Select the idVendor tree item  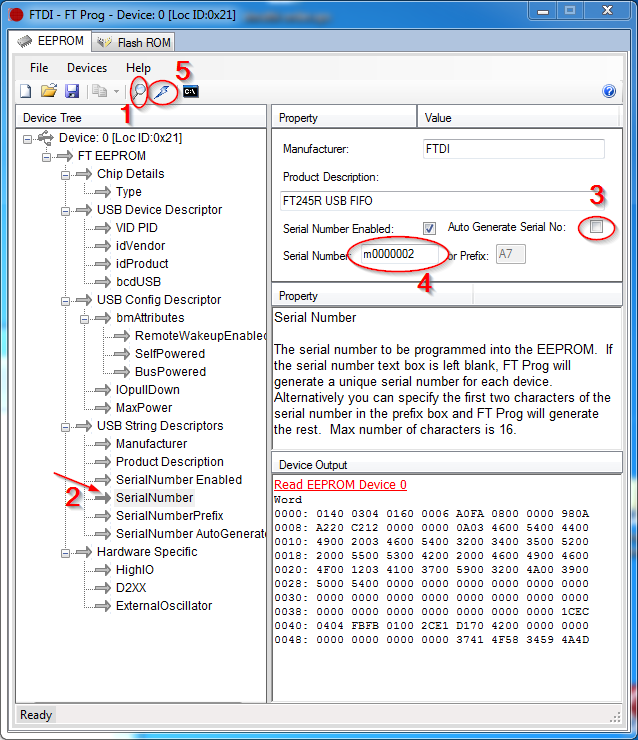click(x=141, y=245)
